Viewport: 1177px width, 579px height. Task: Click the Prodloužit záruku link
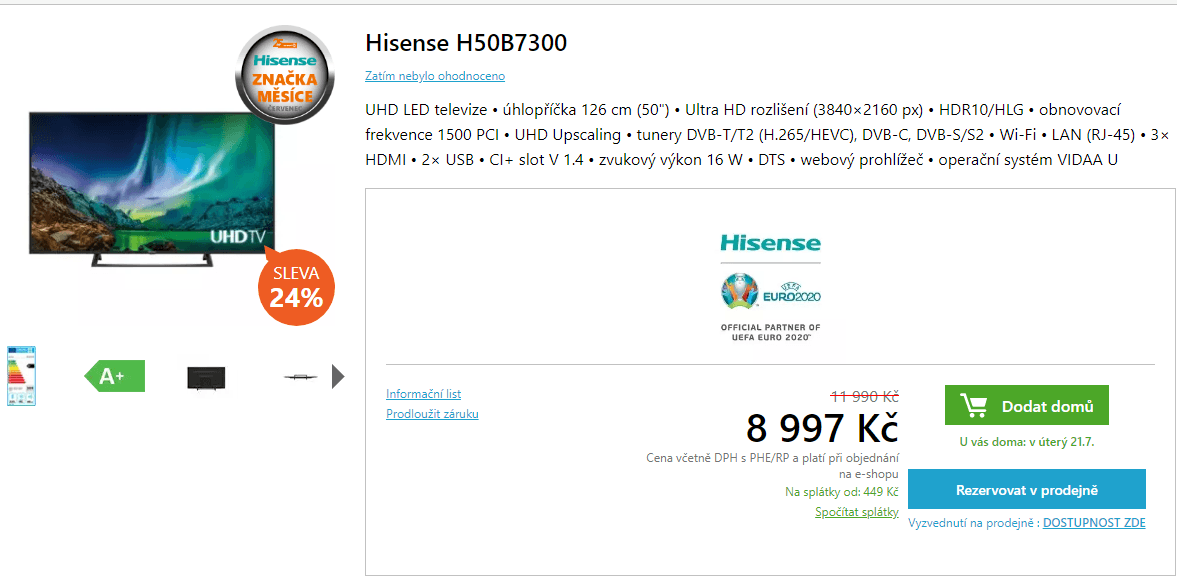432,414
